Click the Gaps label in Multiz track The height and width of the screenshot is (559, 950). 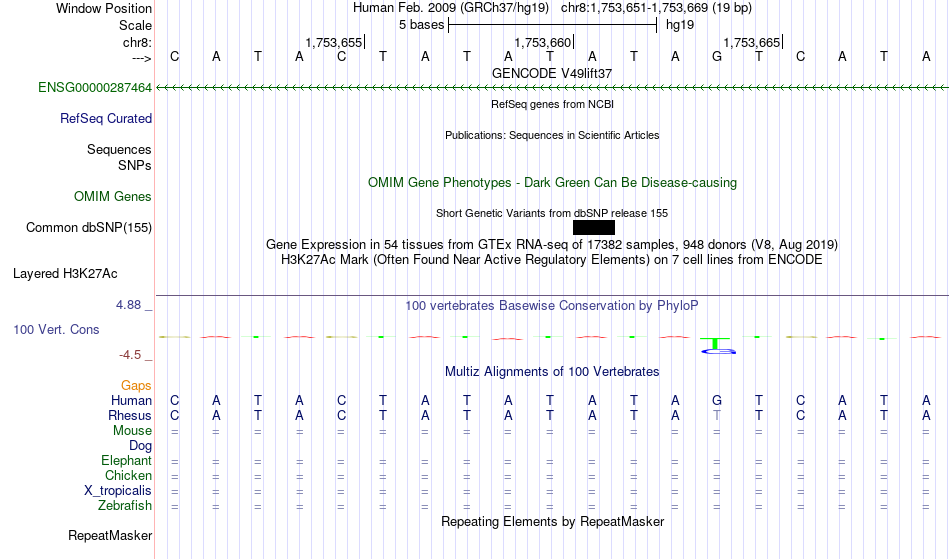(136, 386)
